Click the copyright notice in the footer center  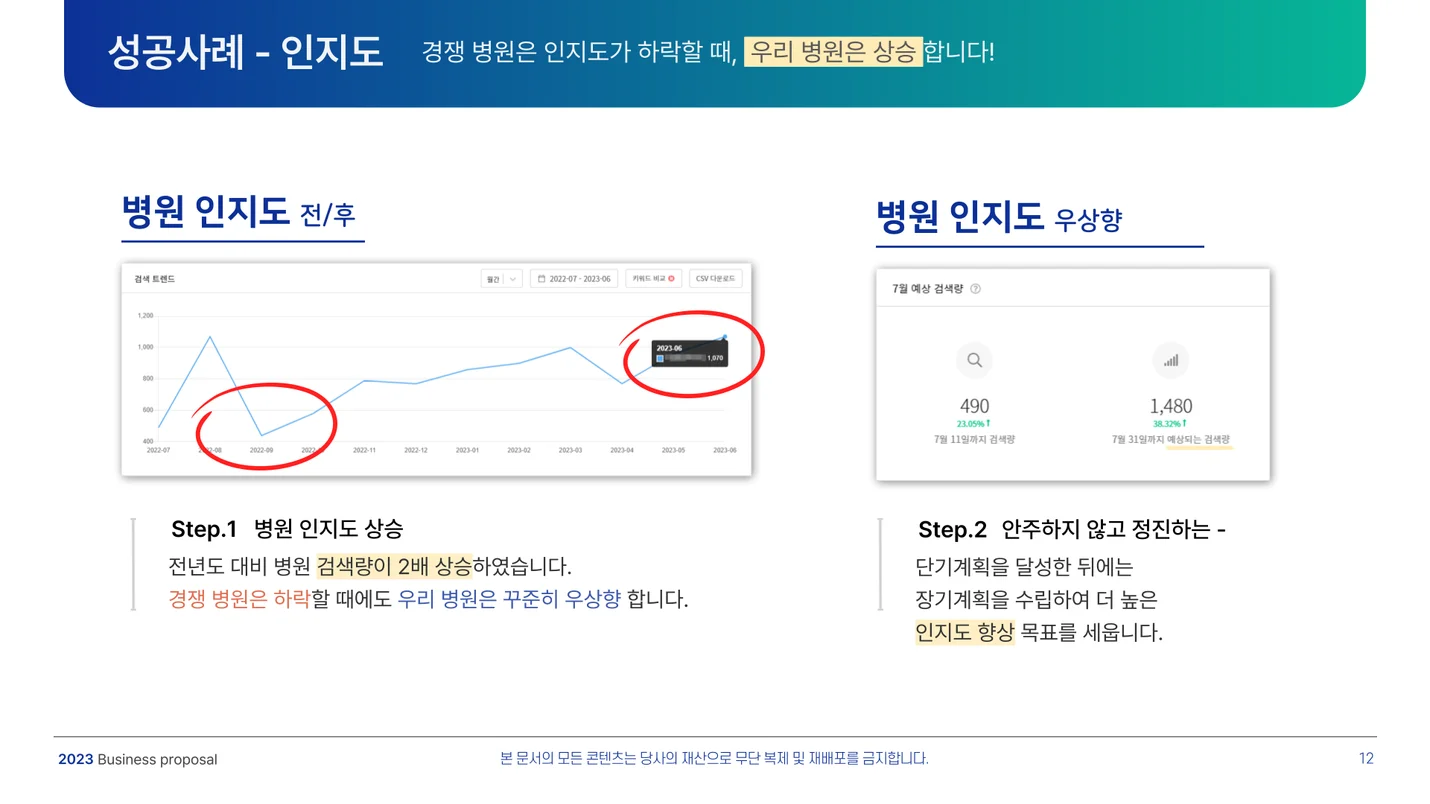[x=714, y=758]
